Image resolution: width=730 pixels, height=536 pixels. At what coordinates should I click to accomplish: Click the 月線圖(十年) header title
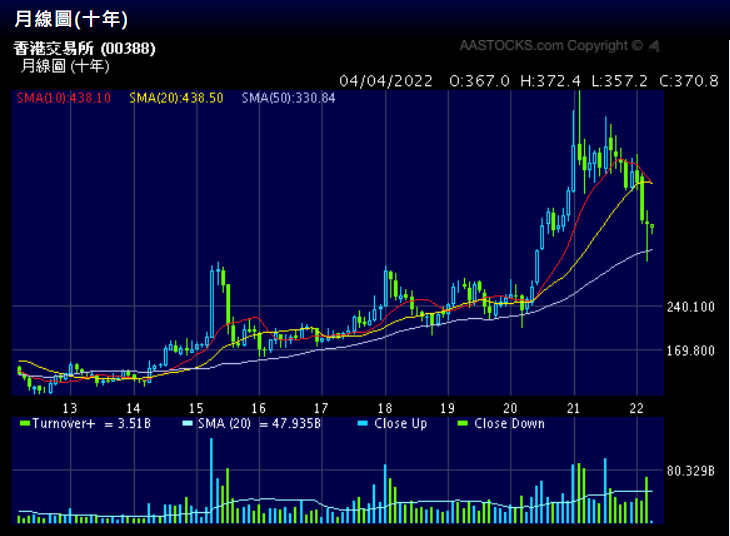pos(71,19)
